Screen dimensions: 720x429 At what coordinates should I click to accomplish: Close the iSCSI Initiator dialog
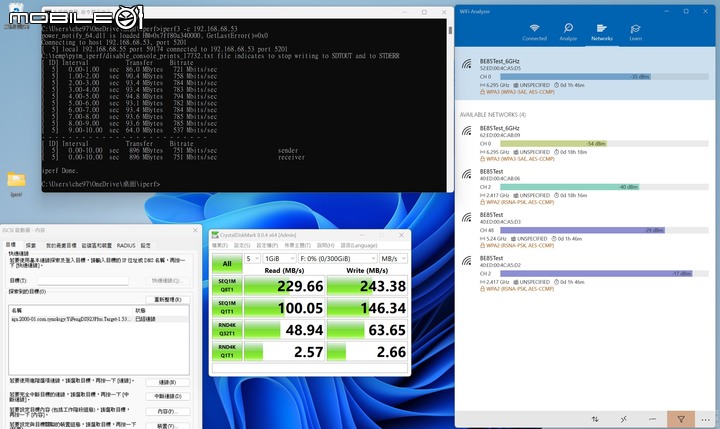pos(195,230)
